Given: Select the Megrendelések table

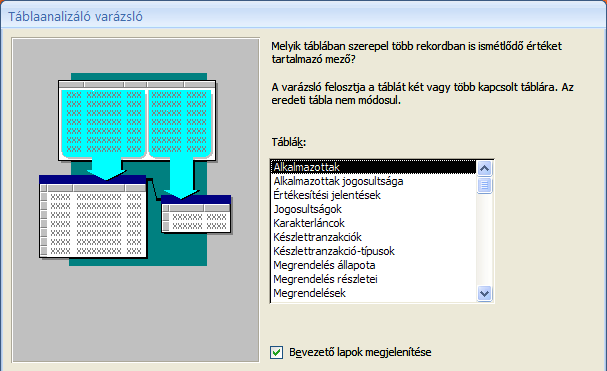Looking at the screenshot, I should pyautogui.click(x=374, y=293).
